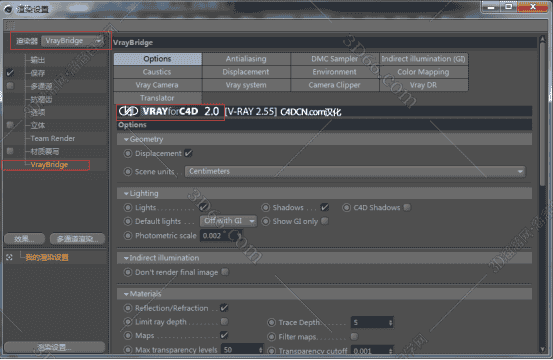This screenshot has width=553, height=360.
Task: Enable the 立体 checkbox in the sidebar
Action: [10, 125]
